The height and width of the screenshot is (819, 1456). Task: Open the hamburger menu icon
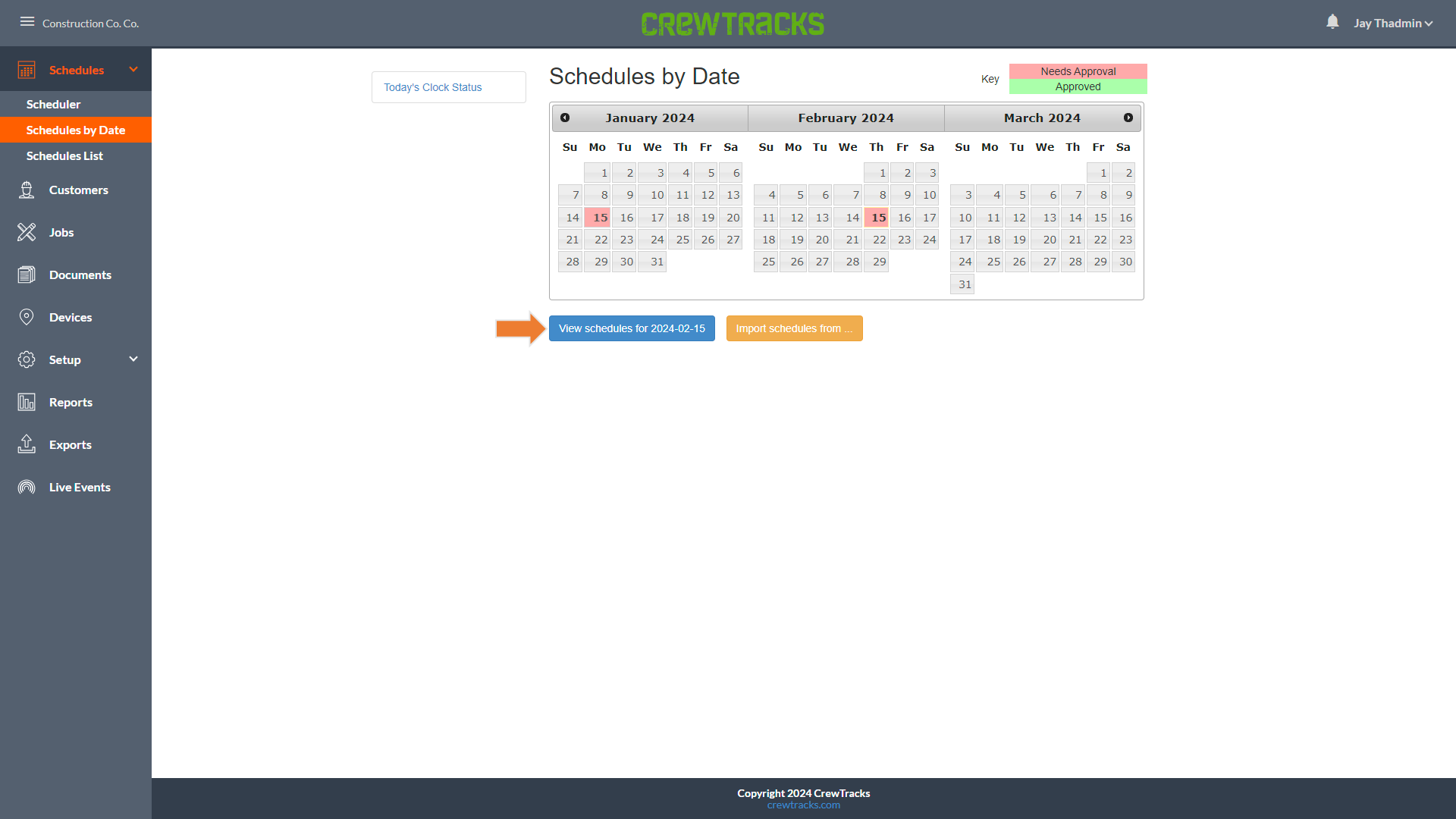[27, 22]
